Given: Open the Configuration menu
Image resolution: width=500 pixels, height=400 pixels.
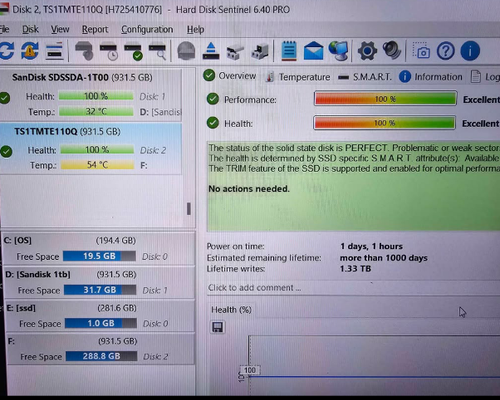Looking at the screenshot, I should coord(147,29).
